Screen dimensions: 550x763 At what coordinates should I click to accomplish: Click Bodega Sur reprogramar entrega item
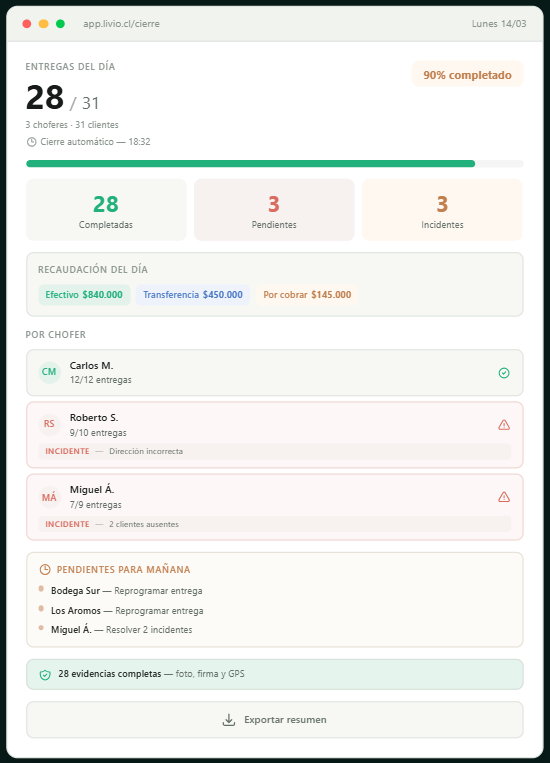tap(127, 591)
